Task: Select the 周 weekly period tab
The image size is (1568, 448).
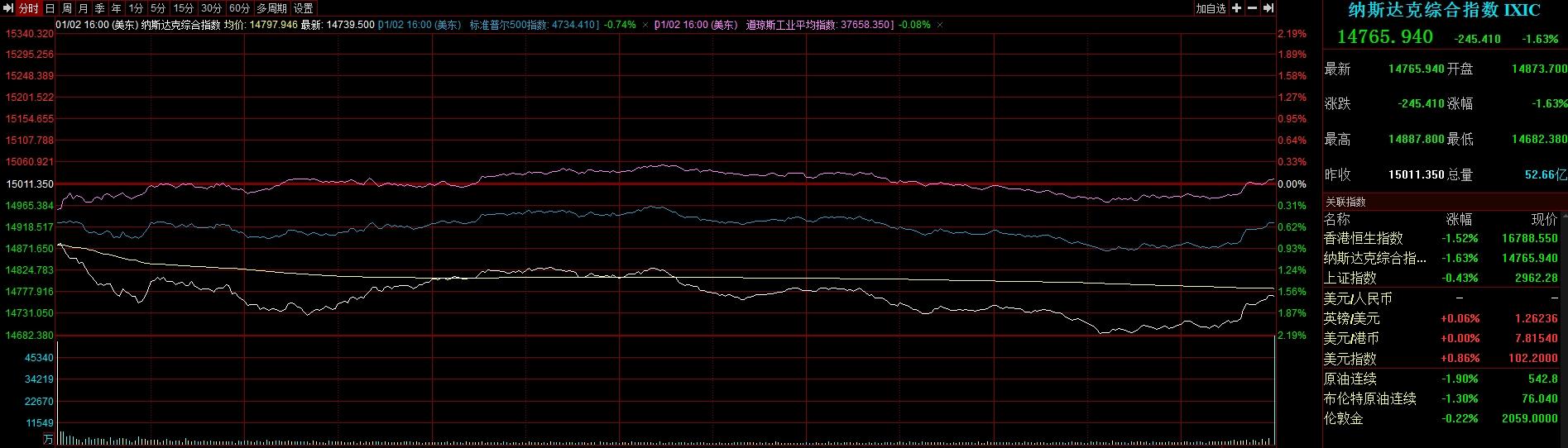Action: pyautogui.click(x=67, y=8)
